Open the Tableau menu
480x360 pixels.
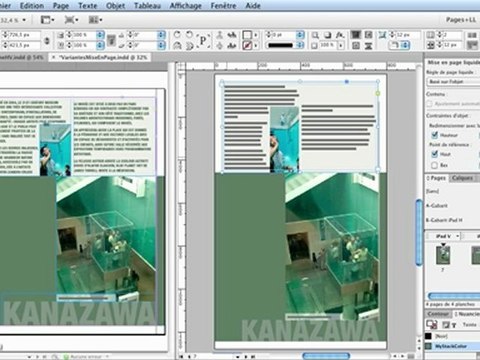[147, 5]
